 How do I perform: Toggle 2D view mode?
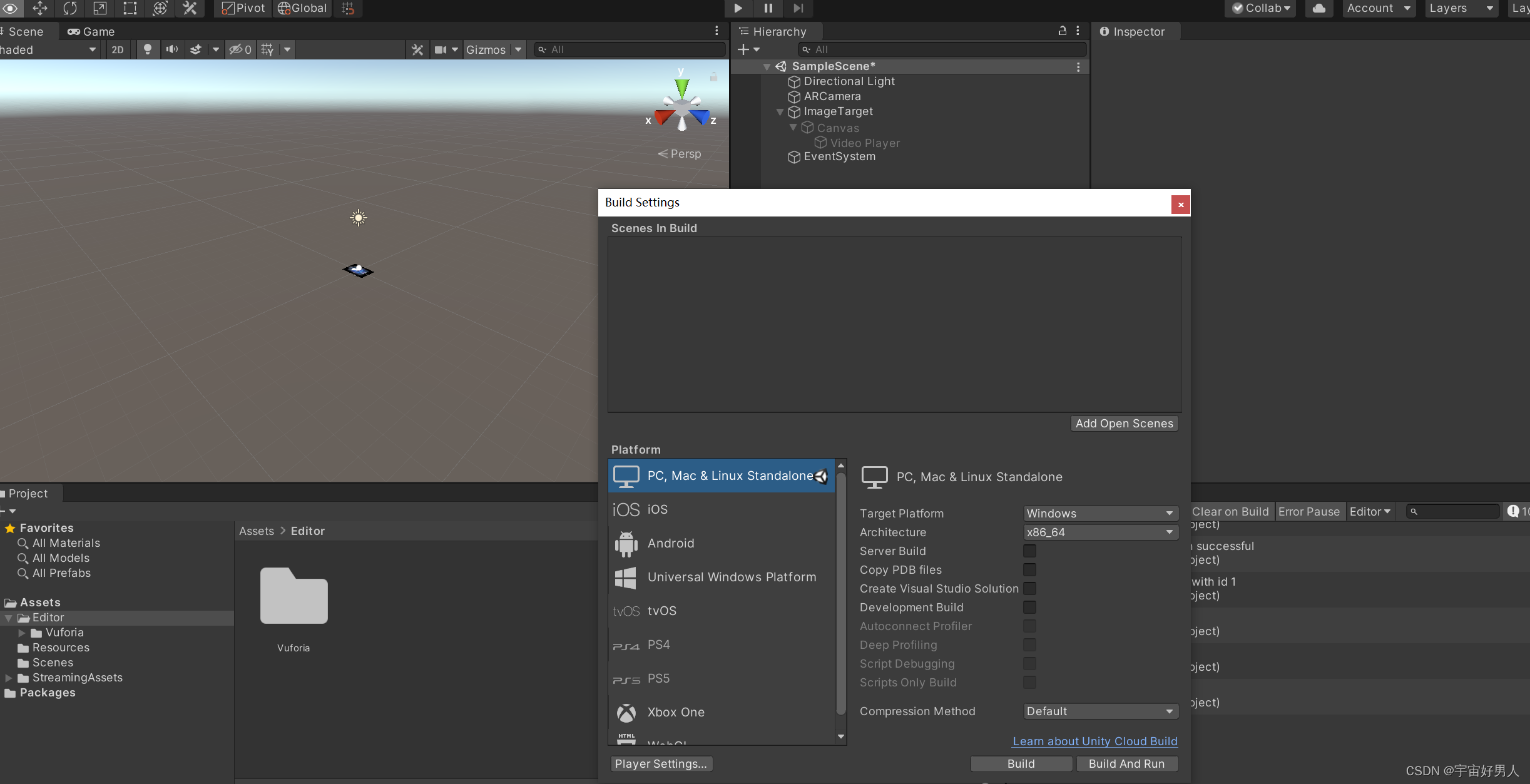118,49
